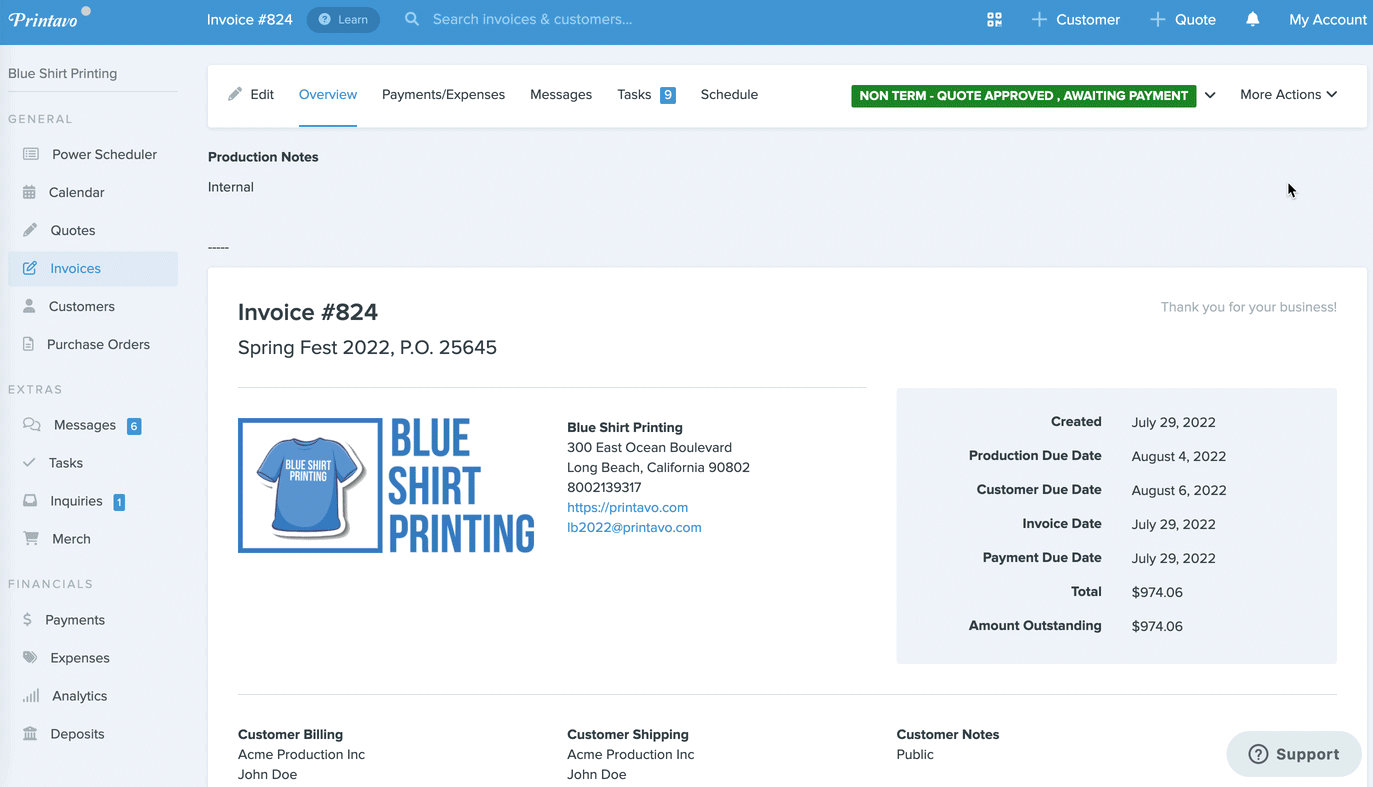Click the Deposits bank icon
Screen dimensions: 1373x787
tap(30, 734)
